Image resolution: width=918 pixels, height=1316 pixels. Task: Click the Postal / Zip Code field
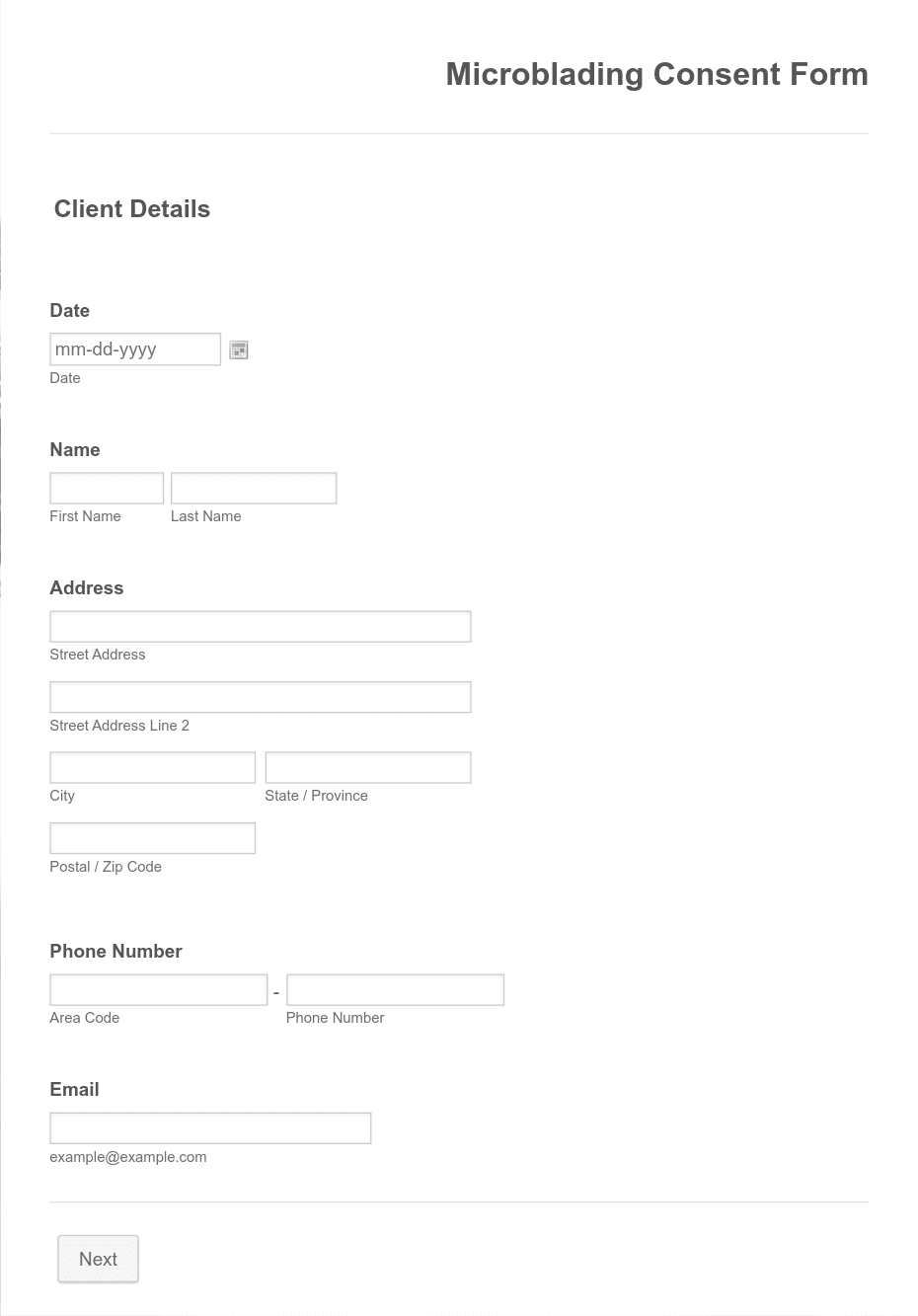(153, 838)
